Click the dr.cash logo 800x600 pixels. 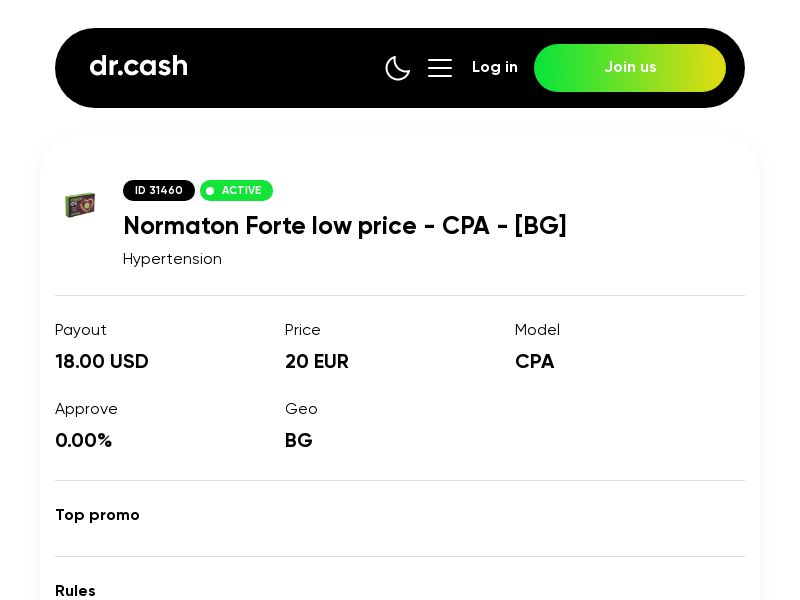click(138, 66)
